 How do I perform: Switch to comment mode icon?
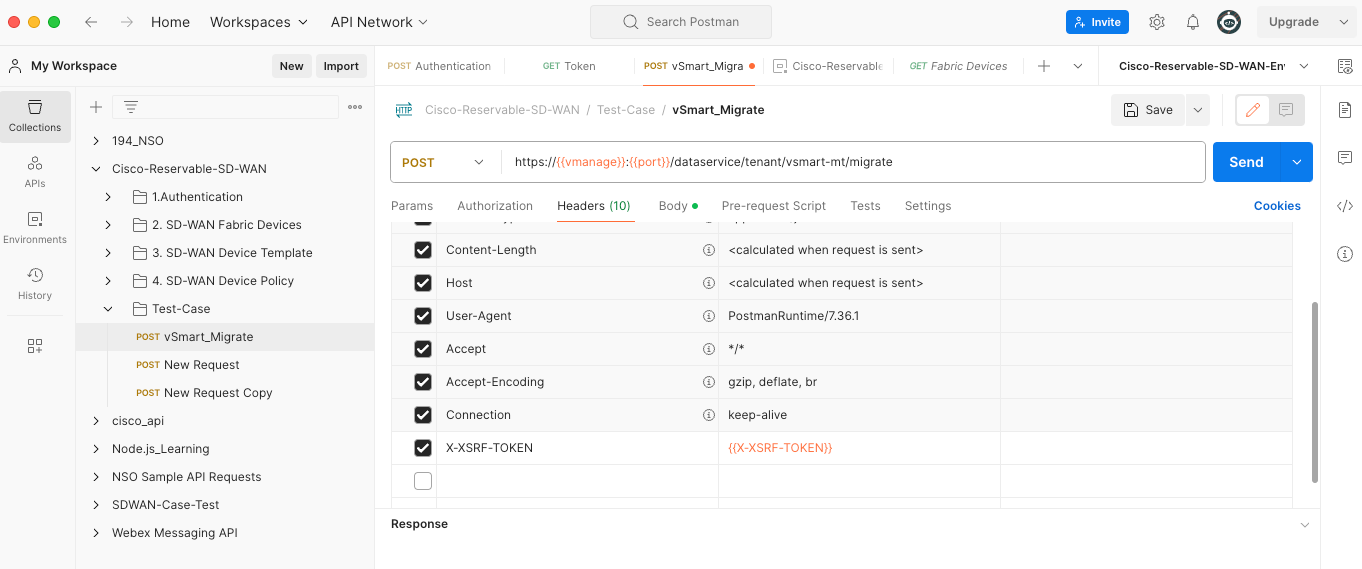[x=1287, y=110]
